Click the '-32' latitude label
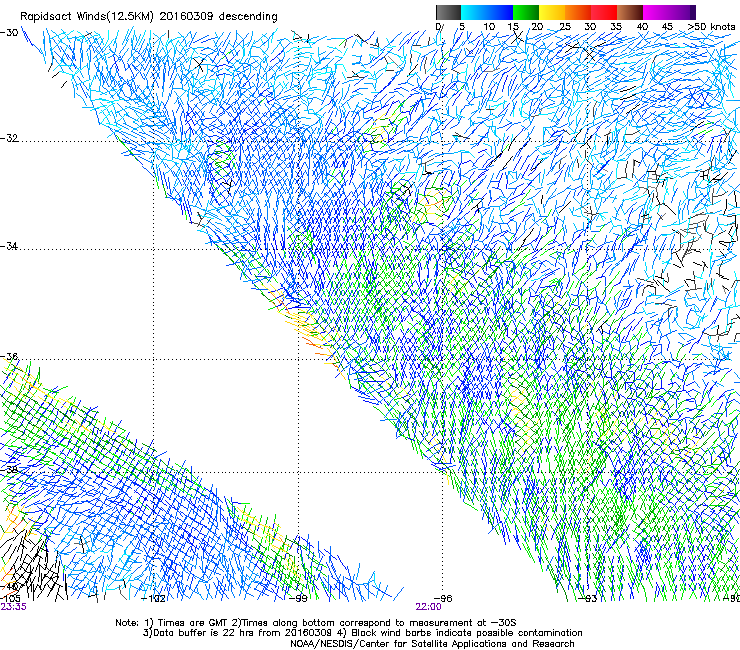This screenshot has width=740, height=650. coord(9,138)
